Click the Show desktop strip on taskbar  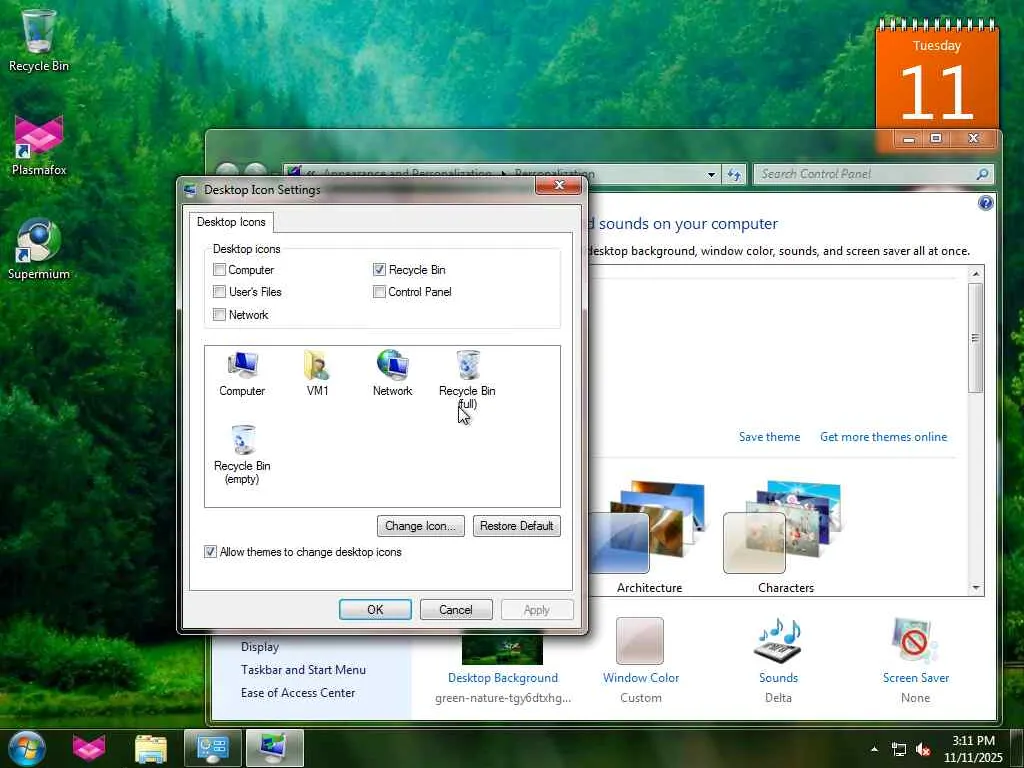(x=1017, y=748)
